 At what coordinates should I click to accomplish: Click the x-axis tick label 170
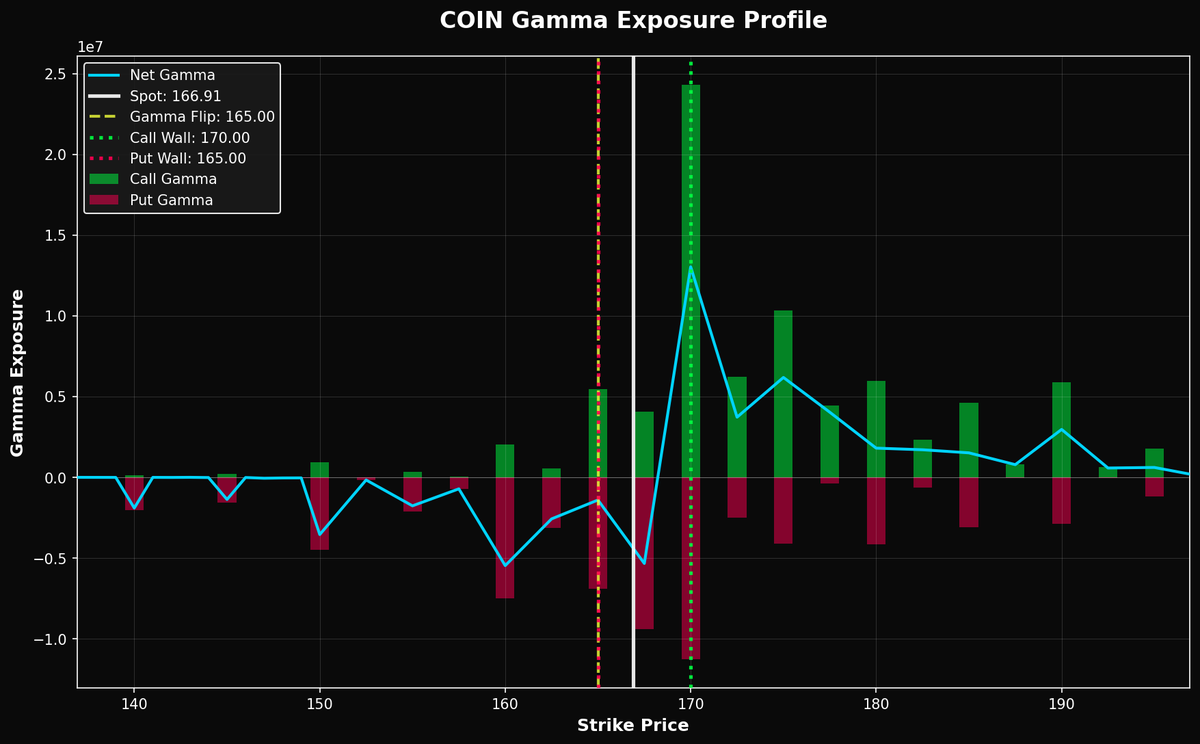pyautogui.click(x=690, y=704)
